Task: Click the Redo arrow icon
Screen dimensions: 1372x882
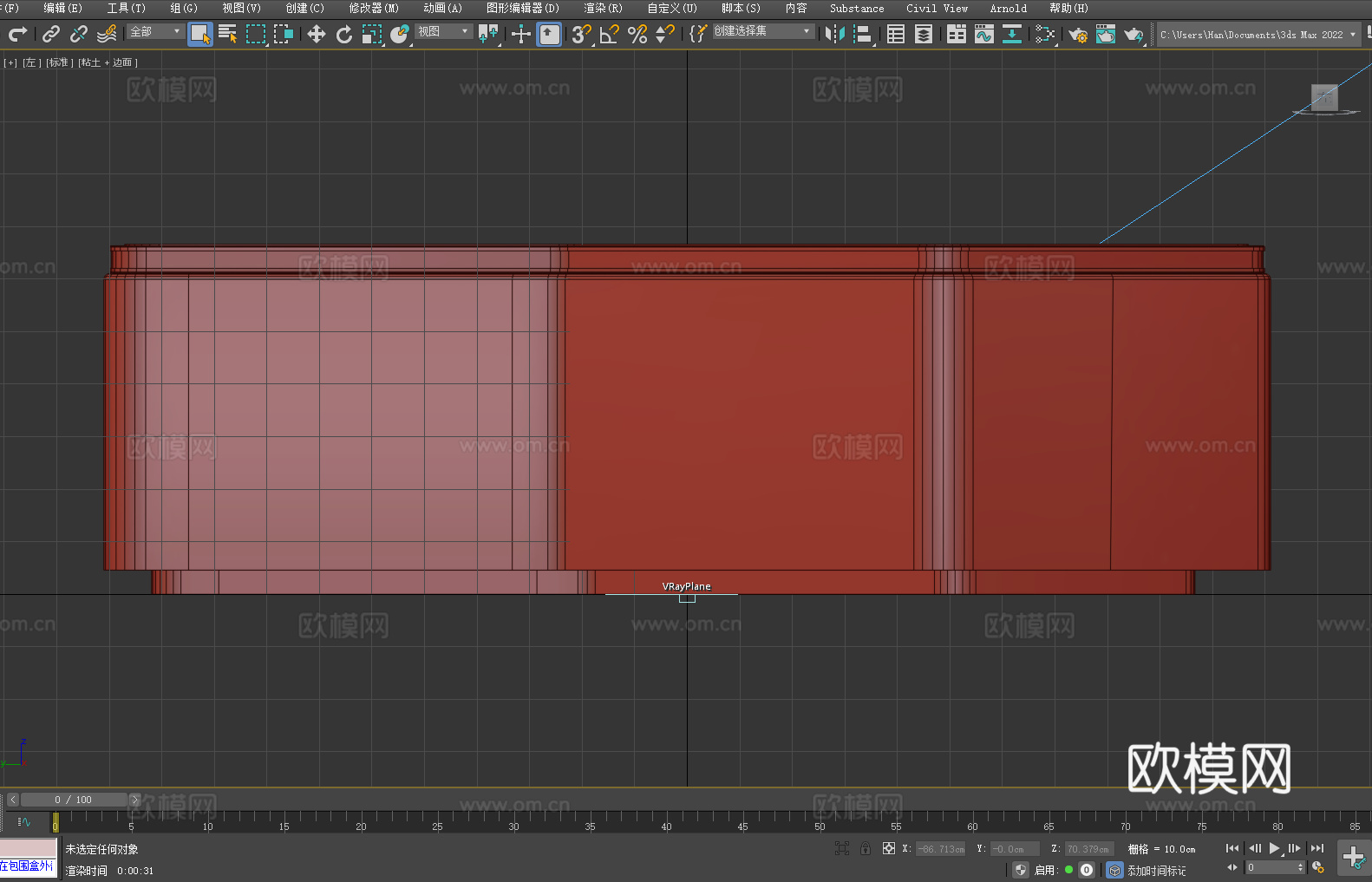Action: tap(17, 34)
